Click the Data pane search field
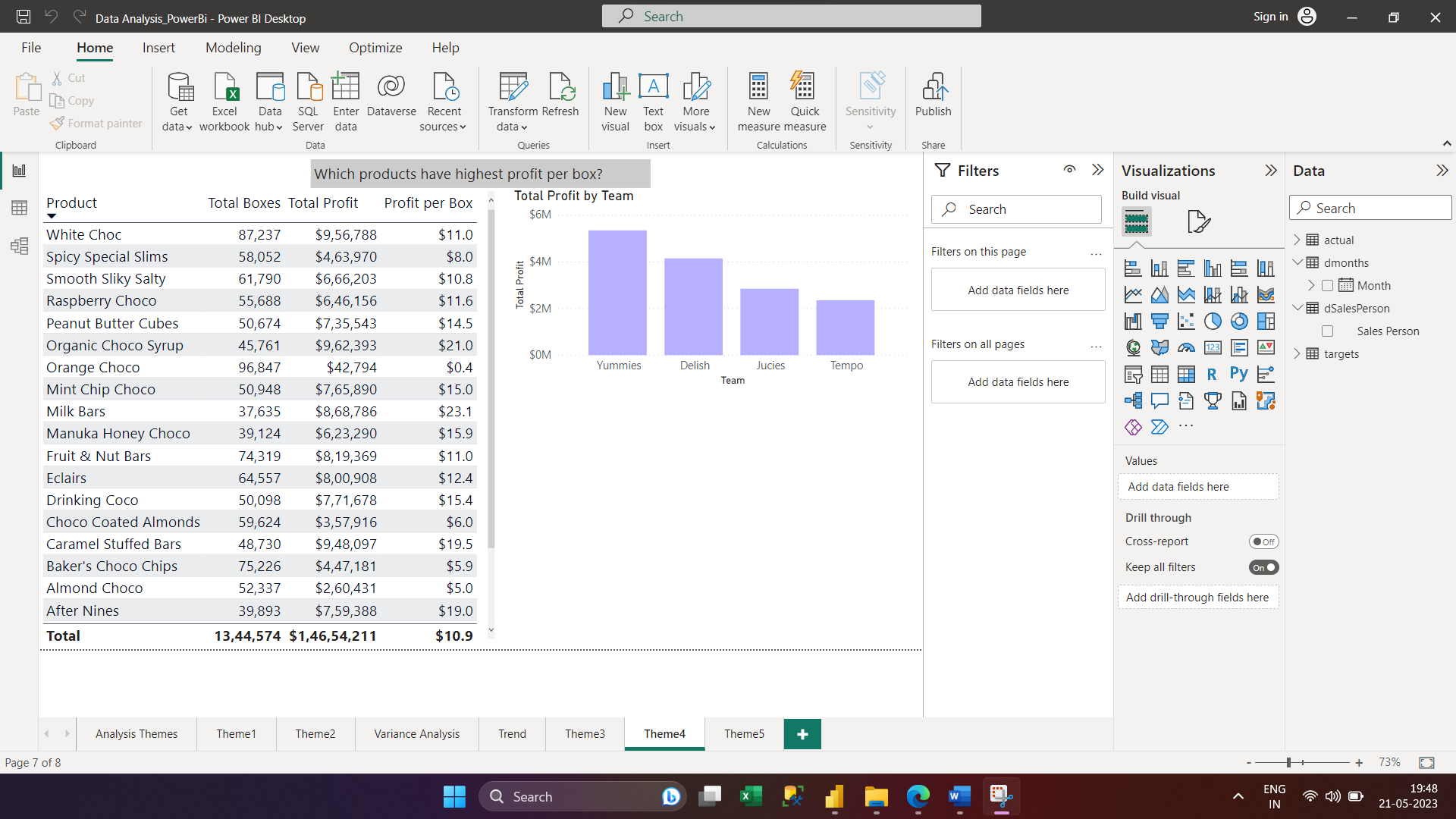The width and height of the screenshot is (1456, 819). coord(1370,208)
